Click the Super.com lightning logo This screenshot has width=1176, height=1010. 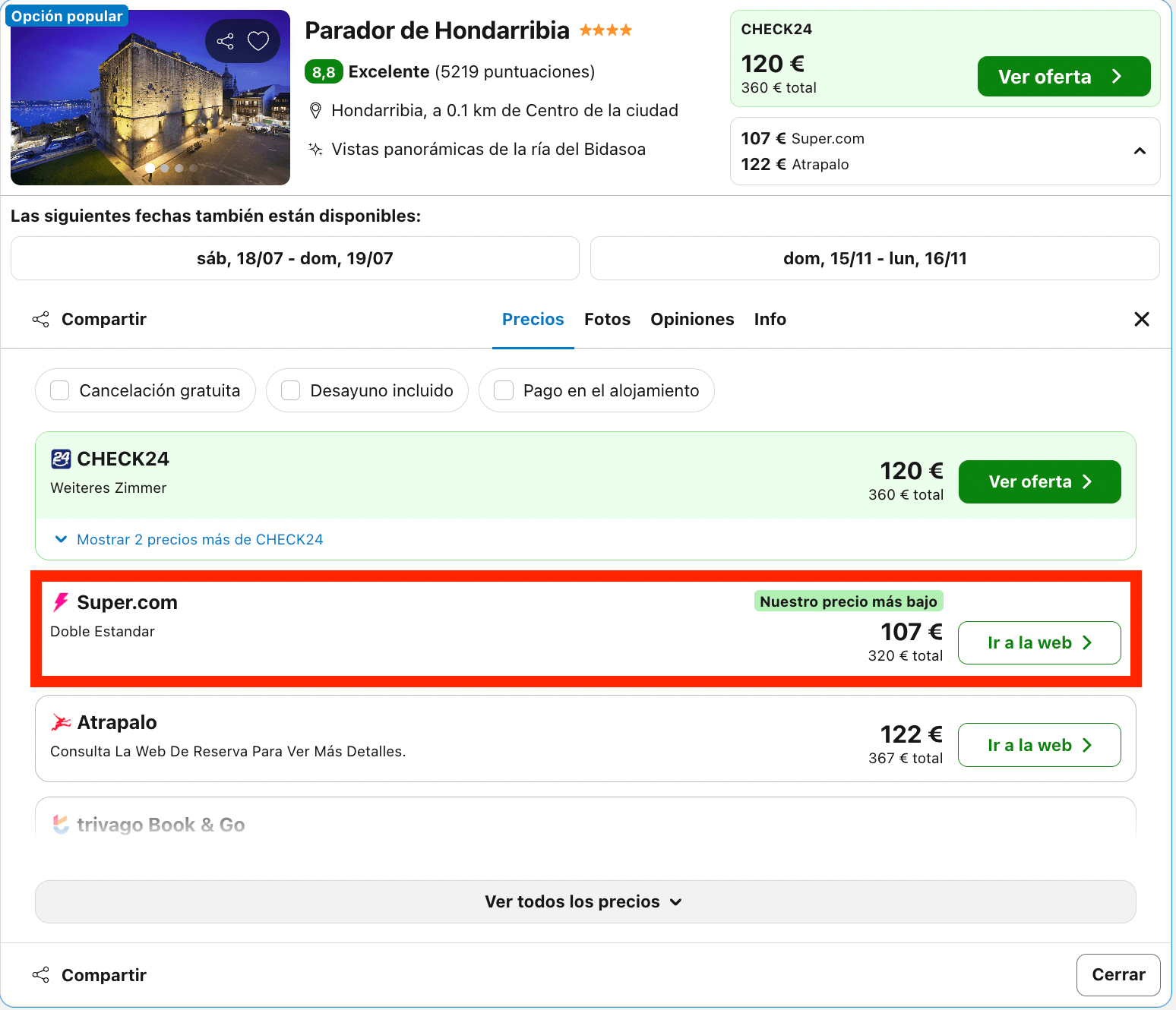pos(61,602)
